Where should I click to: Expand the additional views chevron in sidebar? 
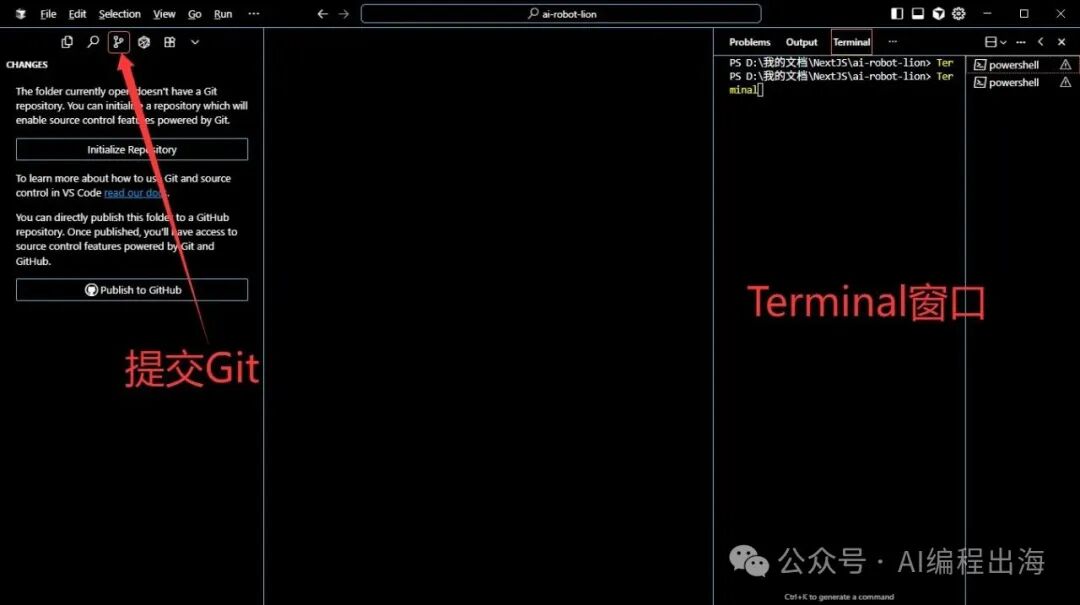click(195, 42)
